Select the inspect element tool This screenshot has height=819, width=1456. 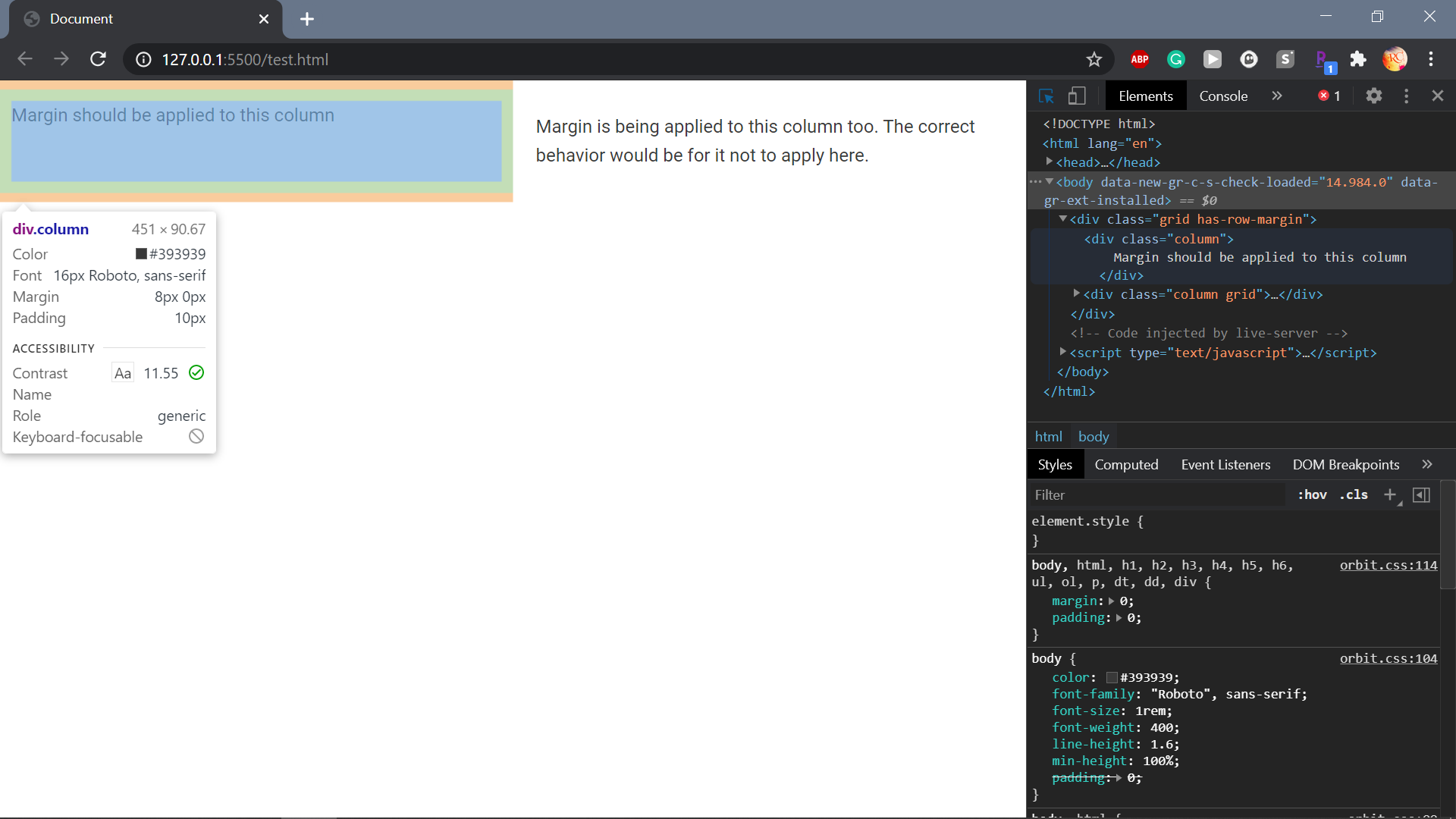pyautogui.click(x=1046, y=96)
